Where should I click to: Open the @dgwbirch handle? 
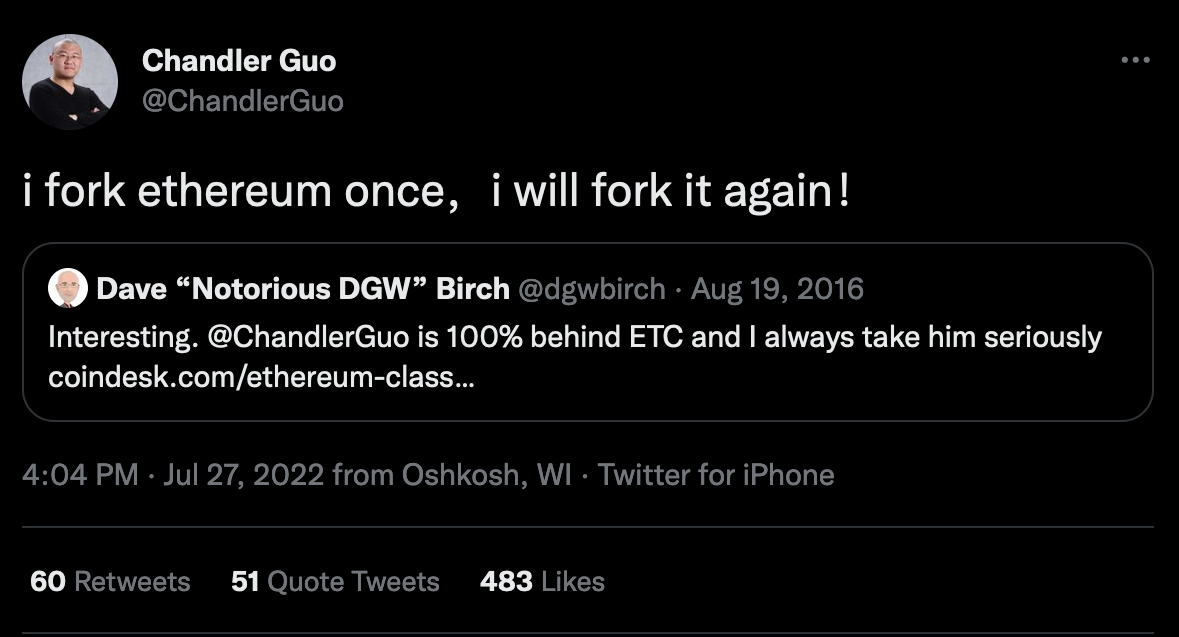click(x=591, y=289)
